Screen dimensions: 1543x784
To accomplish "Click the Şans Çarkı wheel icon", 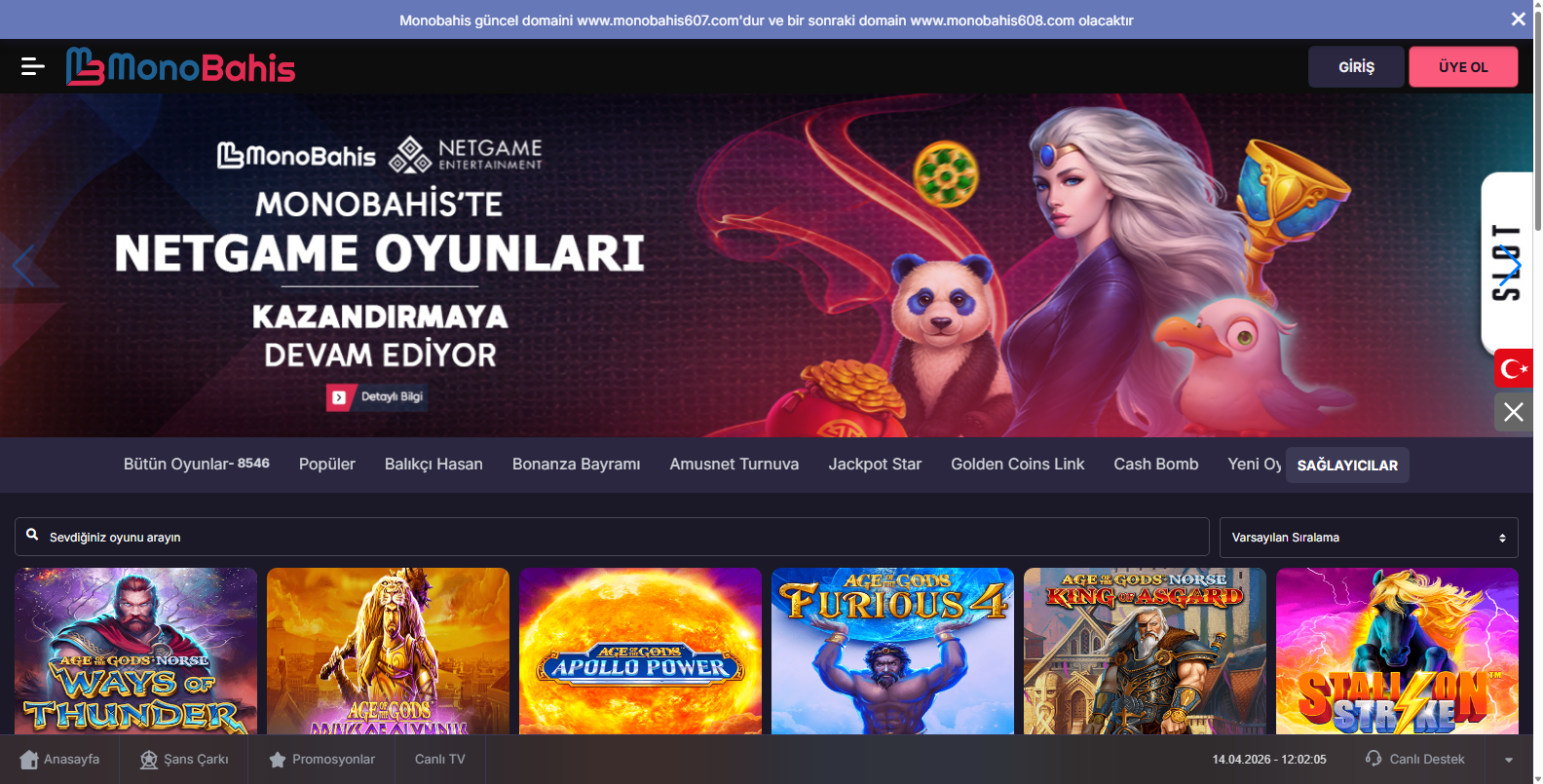I will tap(148, 760).
